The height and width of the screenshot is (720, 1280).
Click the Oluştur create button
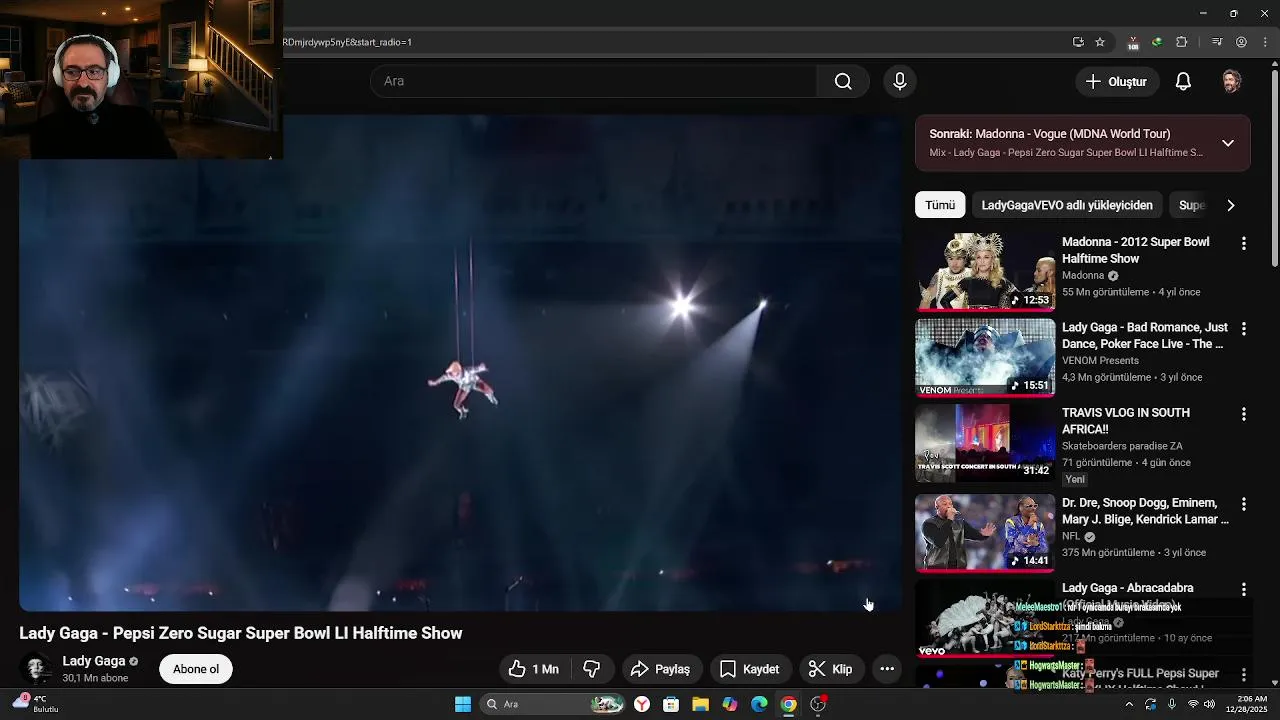click(x=1117, y=82)
